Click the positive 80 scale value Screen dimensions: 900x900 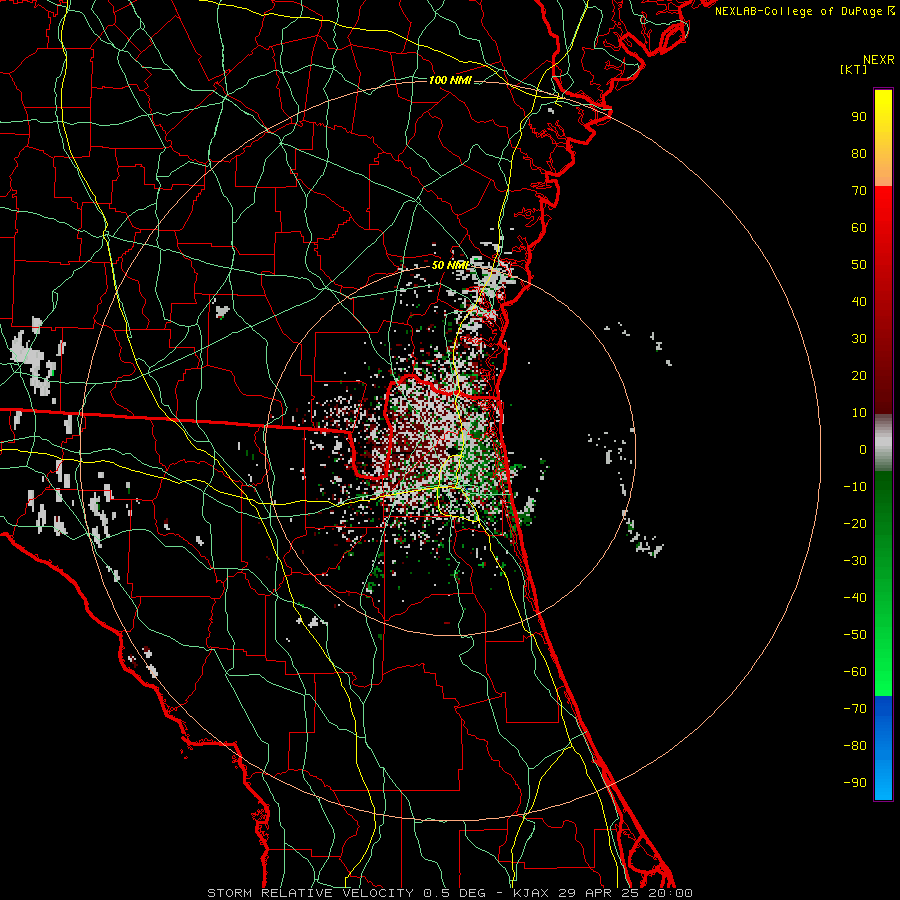coord(859,154)
